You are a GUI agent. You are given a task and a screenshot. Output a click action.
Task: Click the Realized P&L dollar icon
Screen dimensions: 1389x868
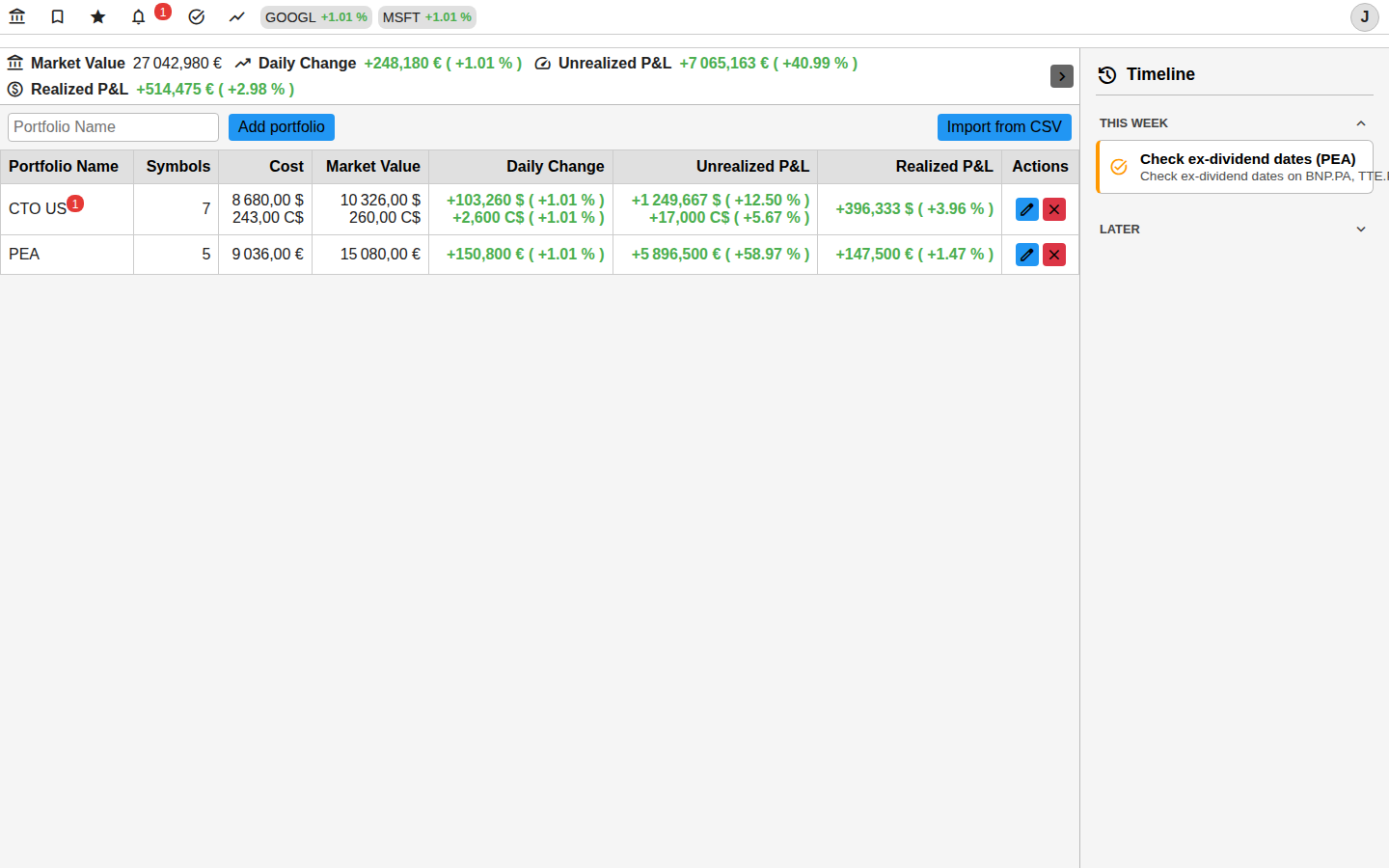15,89
